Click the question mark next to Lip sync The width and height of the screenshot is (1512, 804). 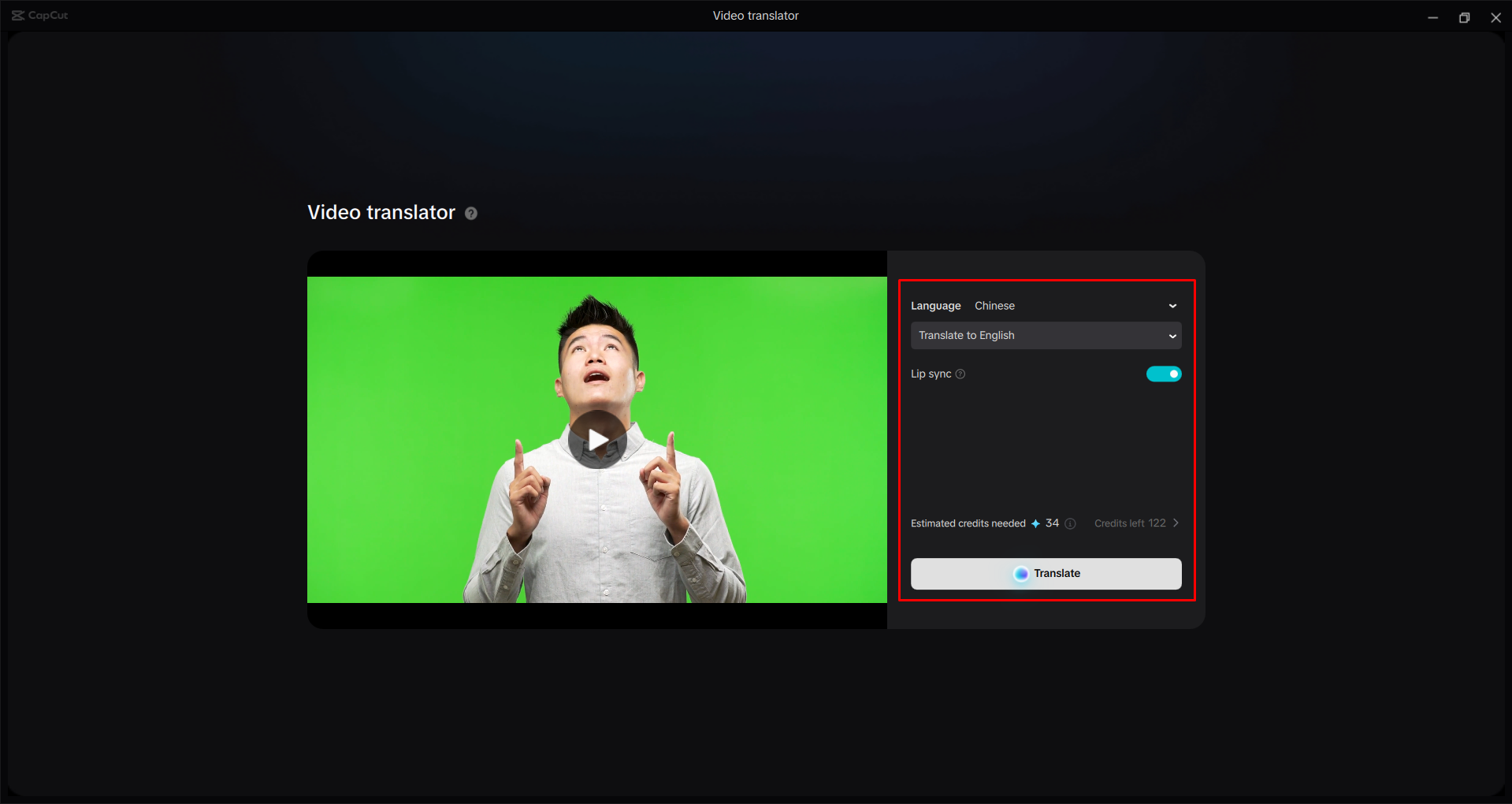pos(960,374)
